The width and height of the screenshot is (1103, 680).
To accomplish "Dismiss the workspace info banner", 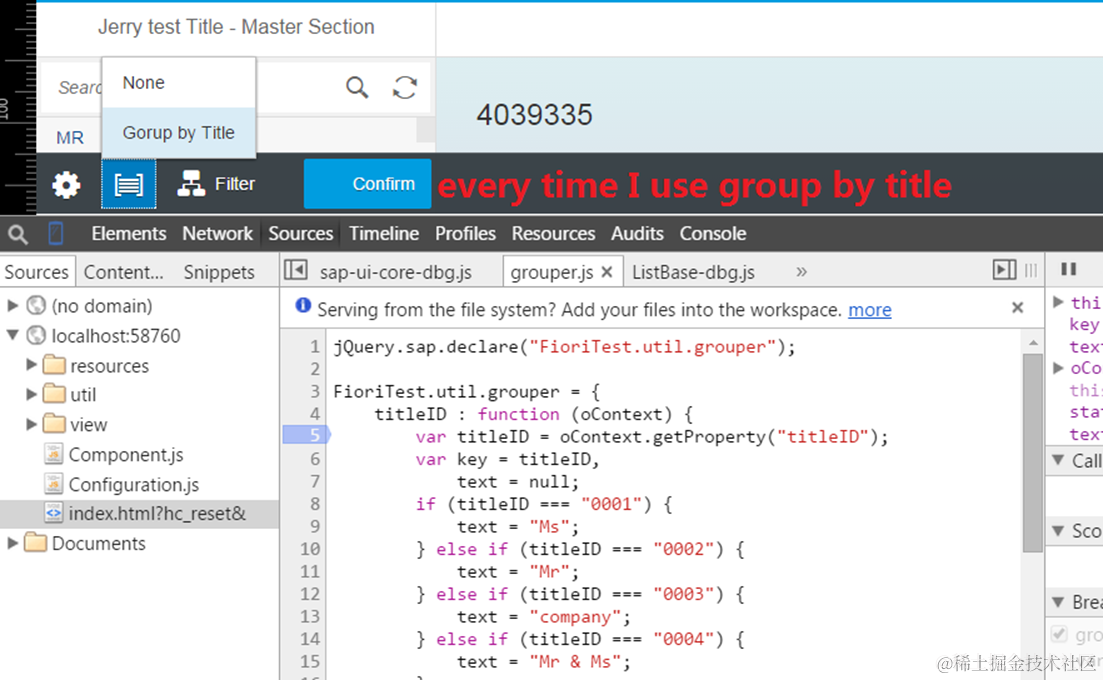I will pos(1017,307).
